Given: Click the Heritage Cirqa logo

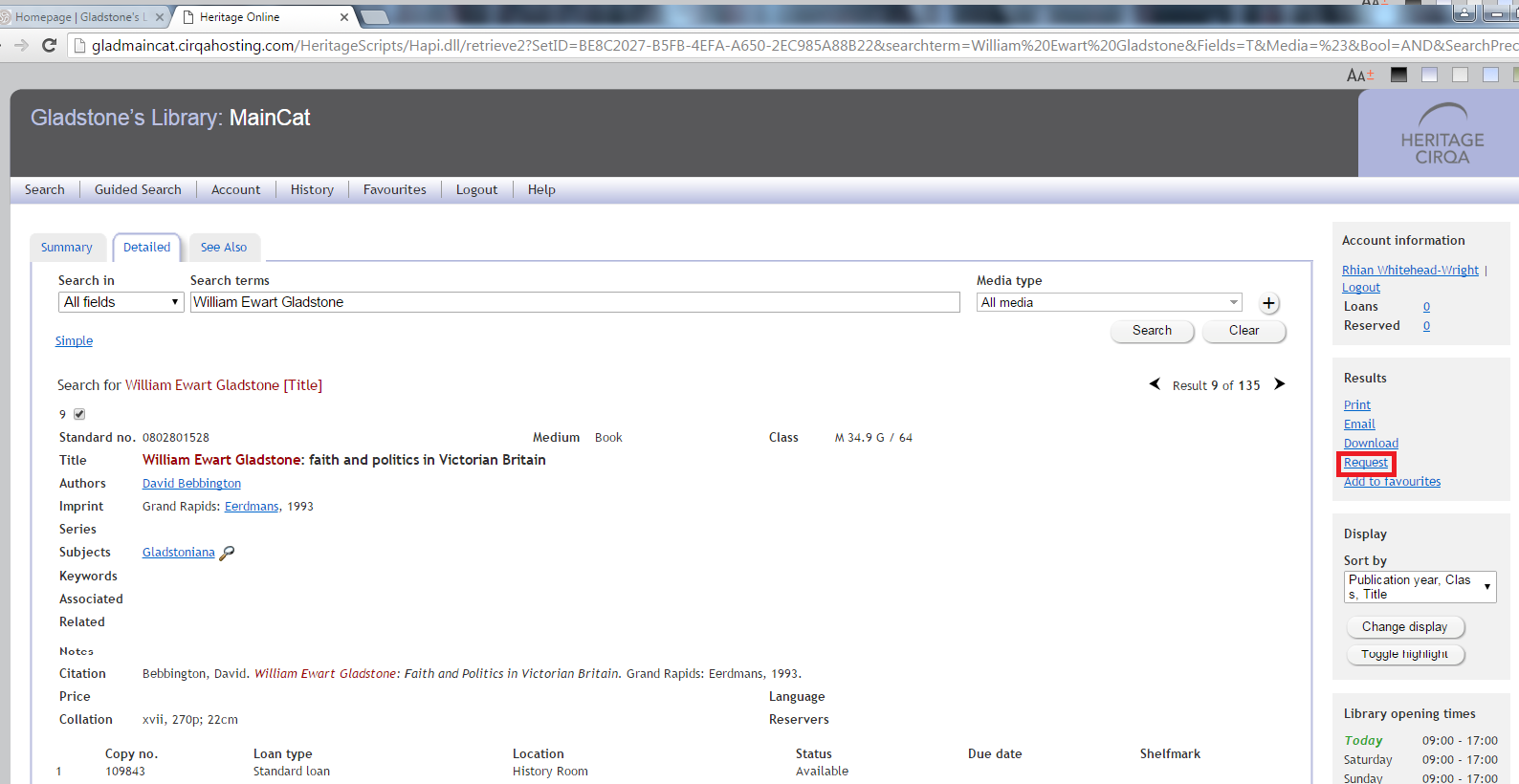Looking at the screenshot, I should [x=1442, y=135].
